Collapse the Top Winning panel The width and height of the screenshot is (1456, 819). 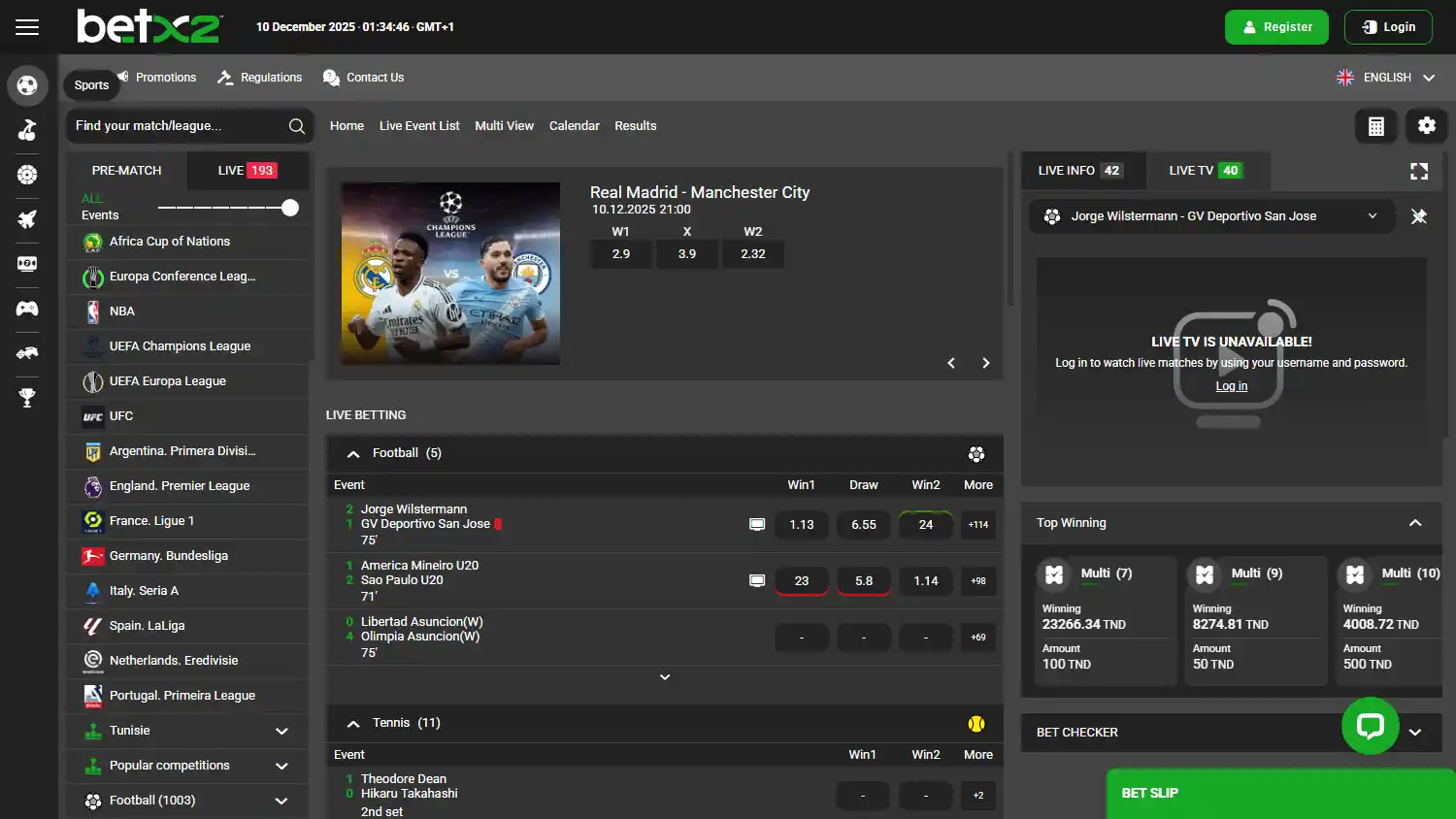coord(1415,523)
